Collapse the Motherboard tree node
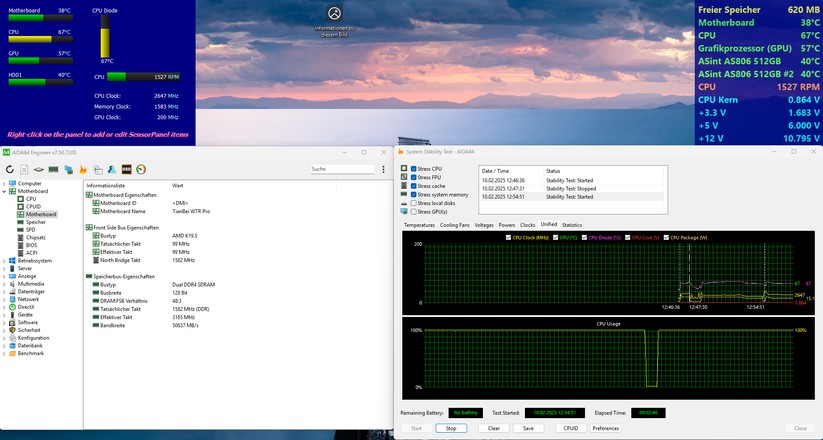This screenshot has height=440, width=823. 5,191
